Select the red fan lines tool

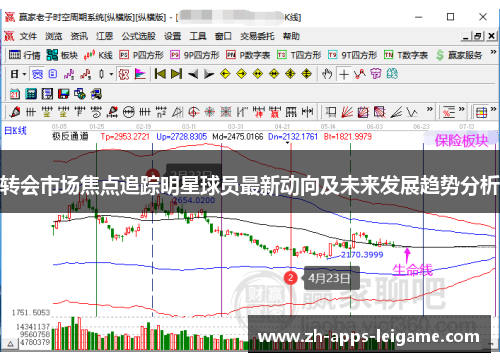click(347, 112)
